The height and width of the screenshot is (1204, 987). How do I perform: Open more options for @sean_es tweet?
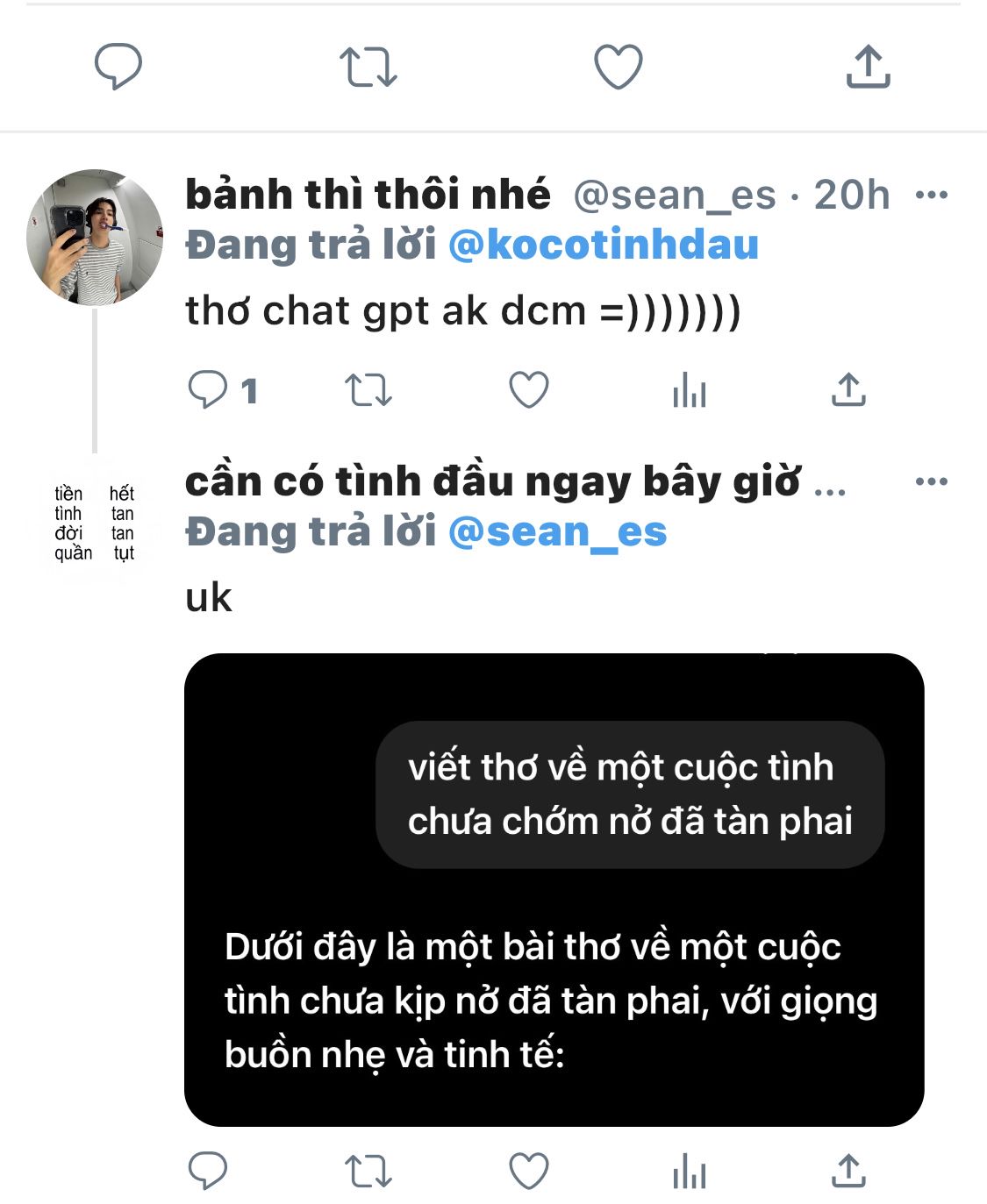click(931, 195)
